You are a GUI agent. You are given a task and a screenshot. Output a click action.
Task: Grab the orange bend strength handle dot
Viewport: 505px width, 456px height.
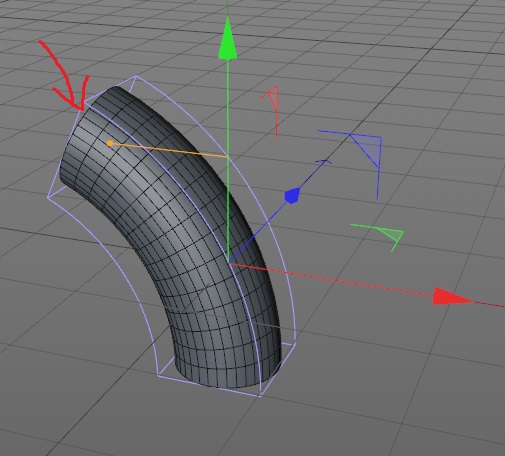pyautogui.click(x=110, y=143)
